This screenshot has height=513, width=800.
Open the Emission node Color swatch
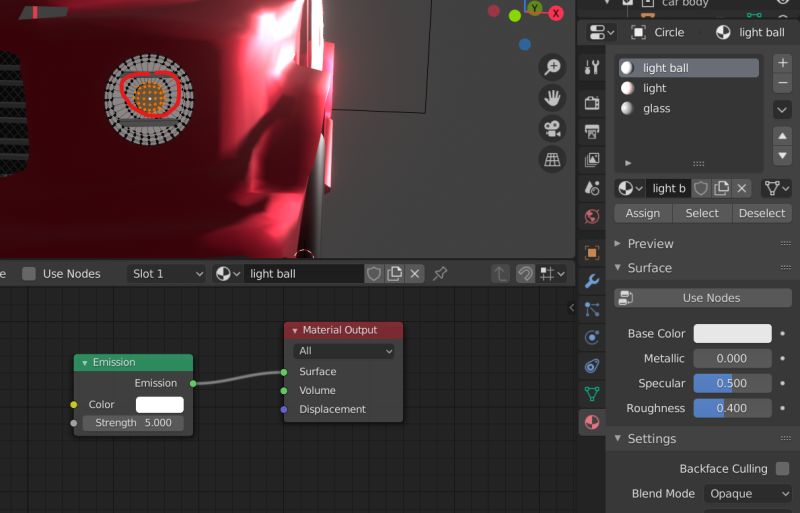tap(160, 405)
